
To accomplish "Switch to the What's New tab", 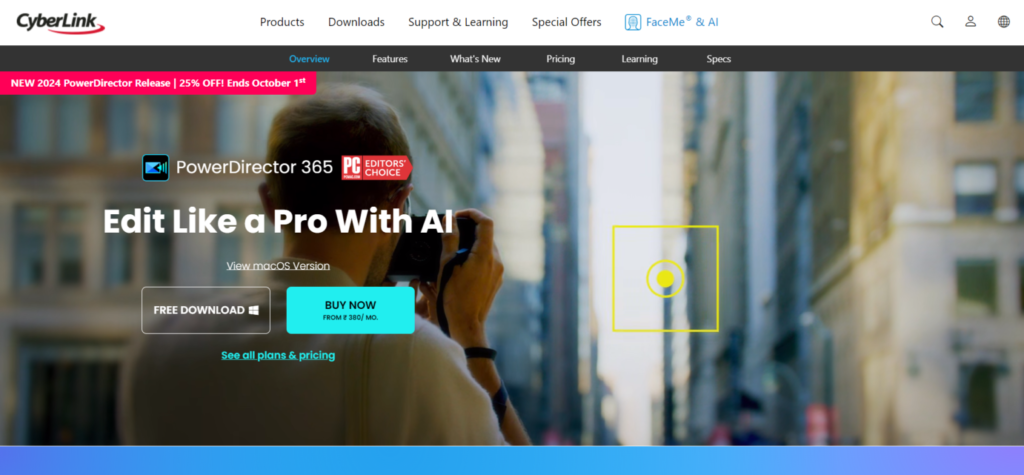I will [x=475, y=59].
